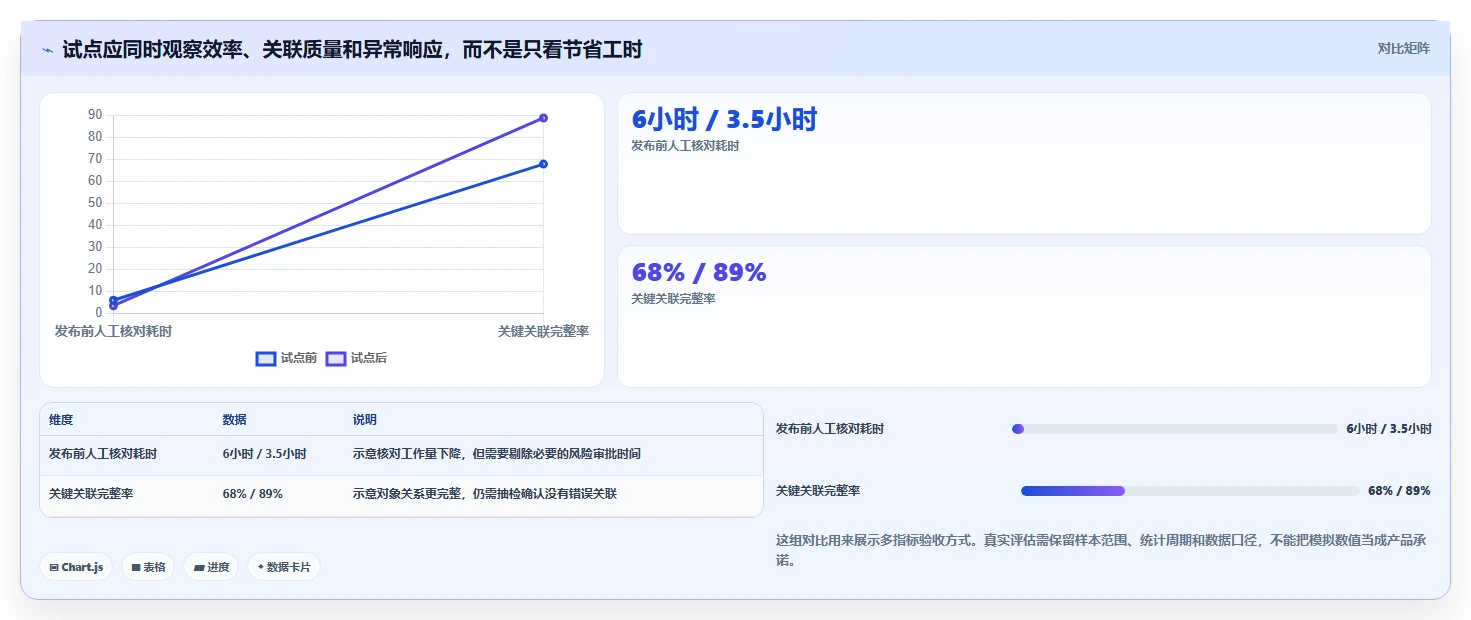Click the 关键关联完整率 x-axis label
1471x620 pixels.
tap(543, 331)
